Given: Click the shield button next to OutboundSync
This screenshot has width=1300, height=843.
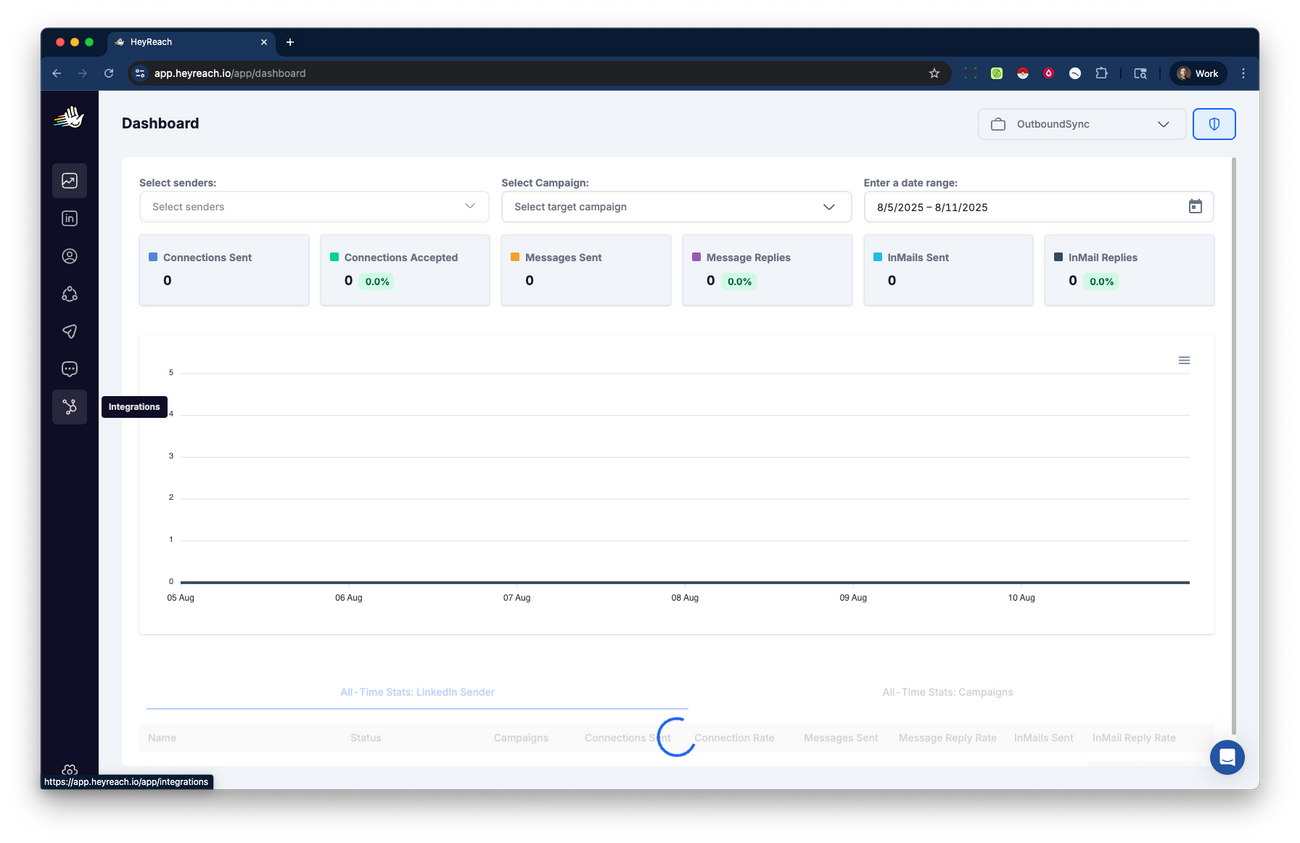Looking at the screenshot, I should 1213,123.
